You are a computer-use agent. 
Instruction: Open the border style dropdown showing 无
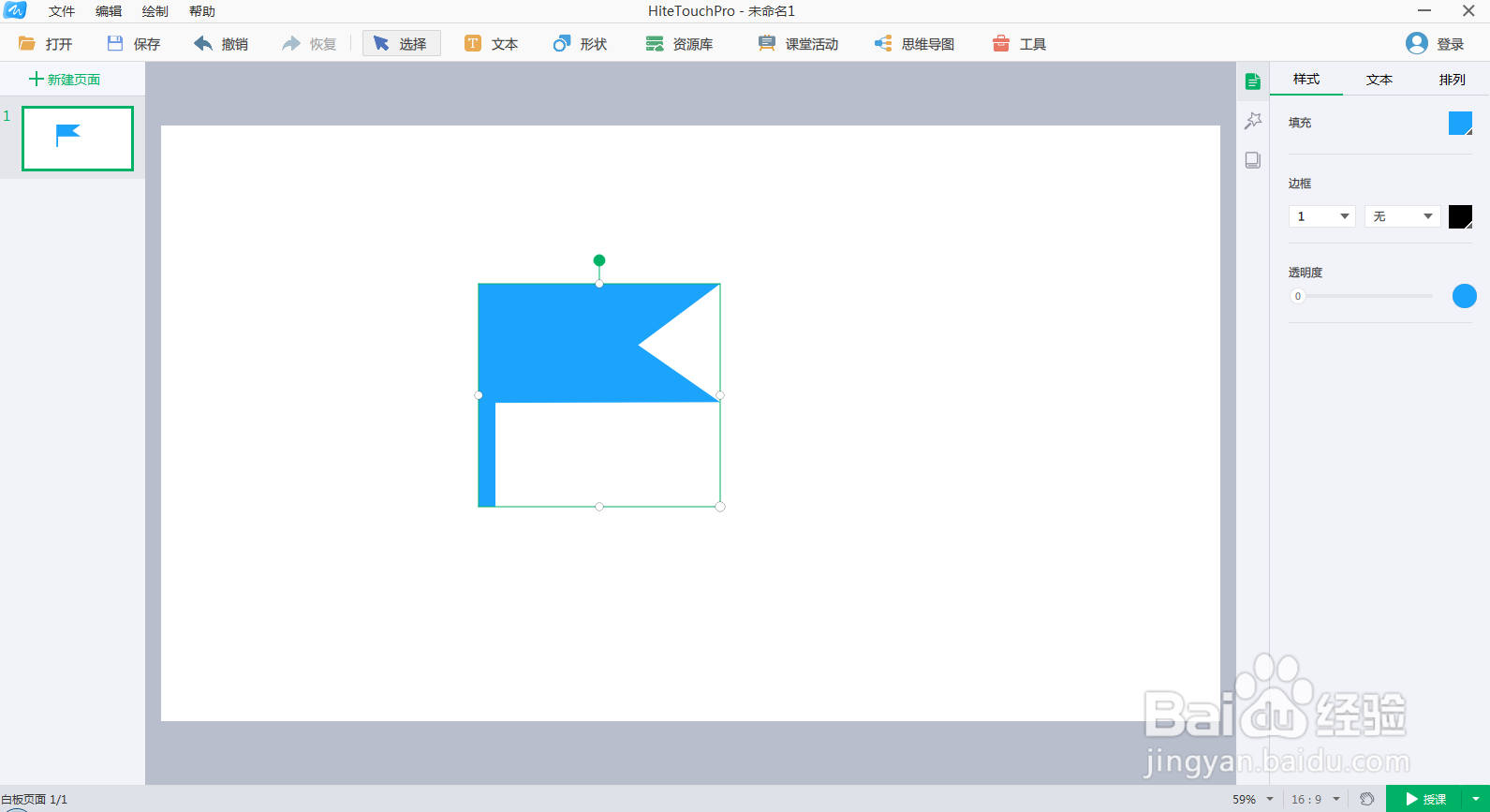[x=1402, y=216]
